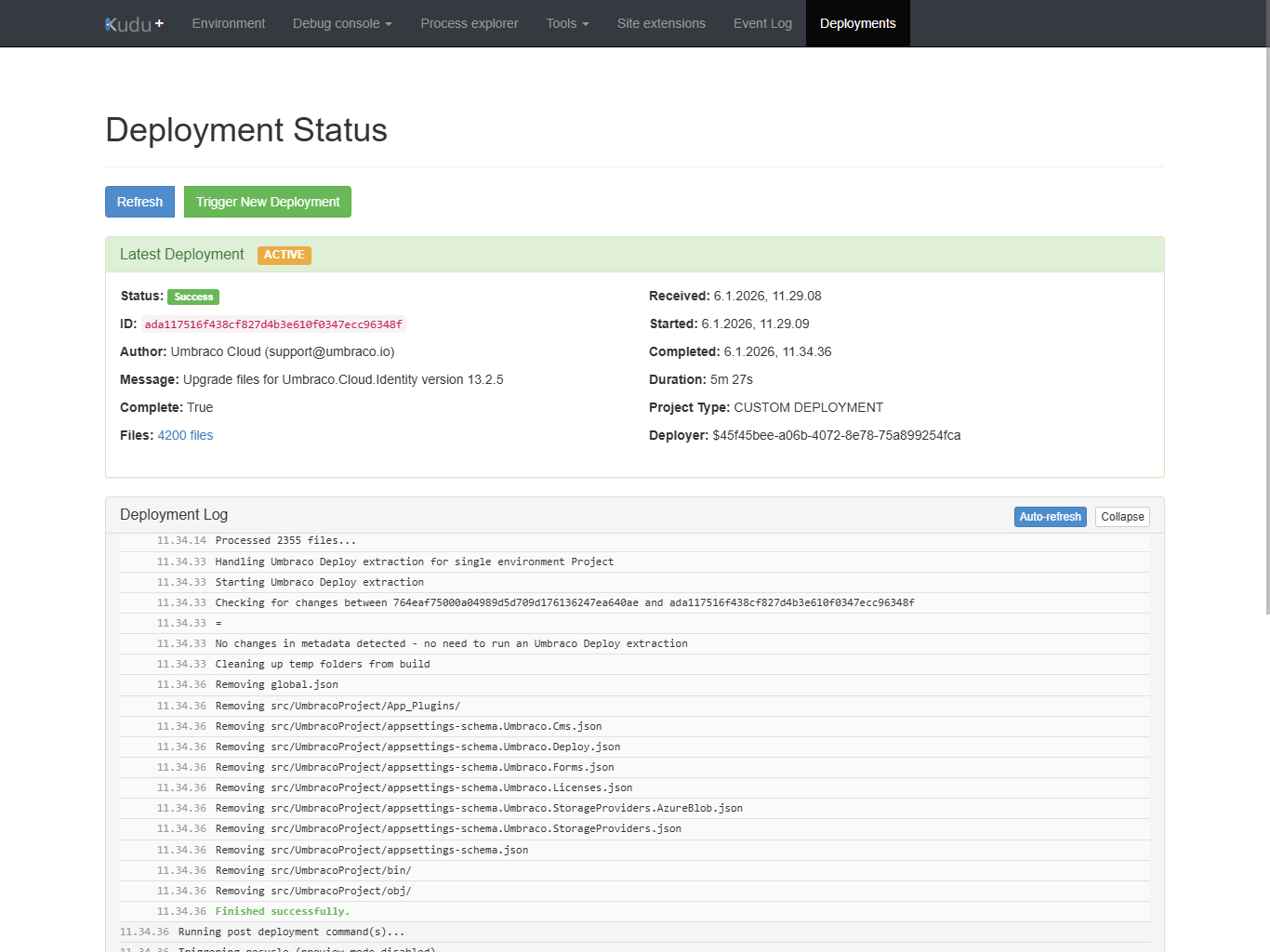The image size is (1270, 952).
Task: Click the ACTIVE badge on Latest Deployment
Action: pos(284,255)
